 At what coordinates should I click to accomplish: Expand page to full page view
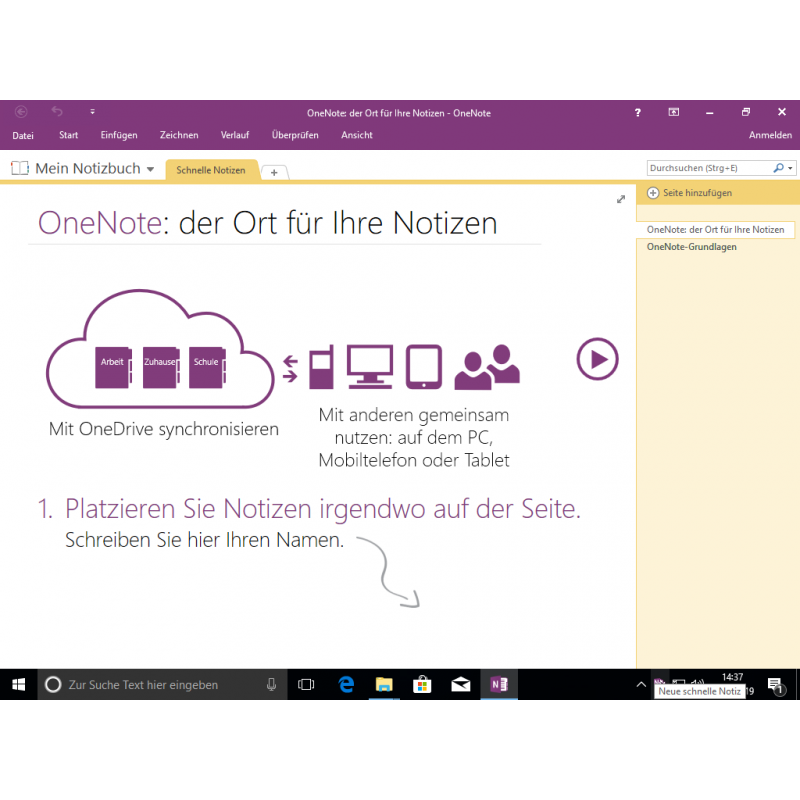[x=621, y=200]
